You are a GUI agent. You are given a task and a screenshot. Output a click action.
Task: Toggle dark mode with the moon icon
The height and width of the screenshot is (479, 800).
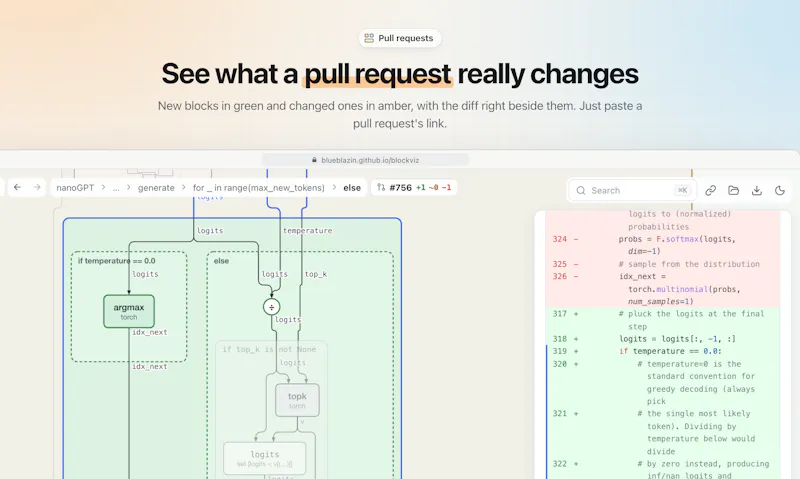coord(780,190)
